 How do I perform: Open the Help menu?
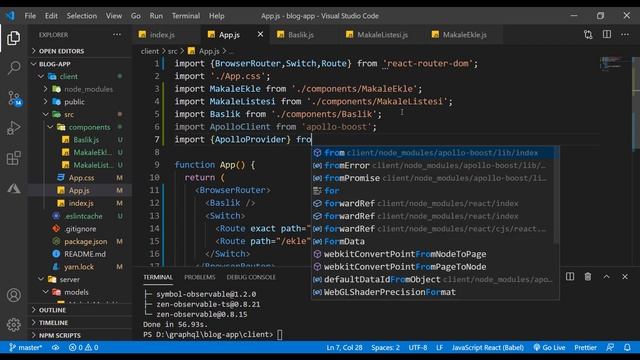(x=217, y=16)
